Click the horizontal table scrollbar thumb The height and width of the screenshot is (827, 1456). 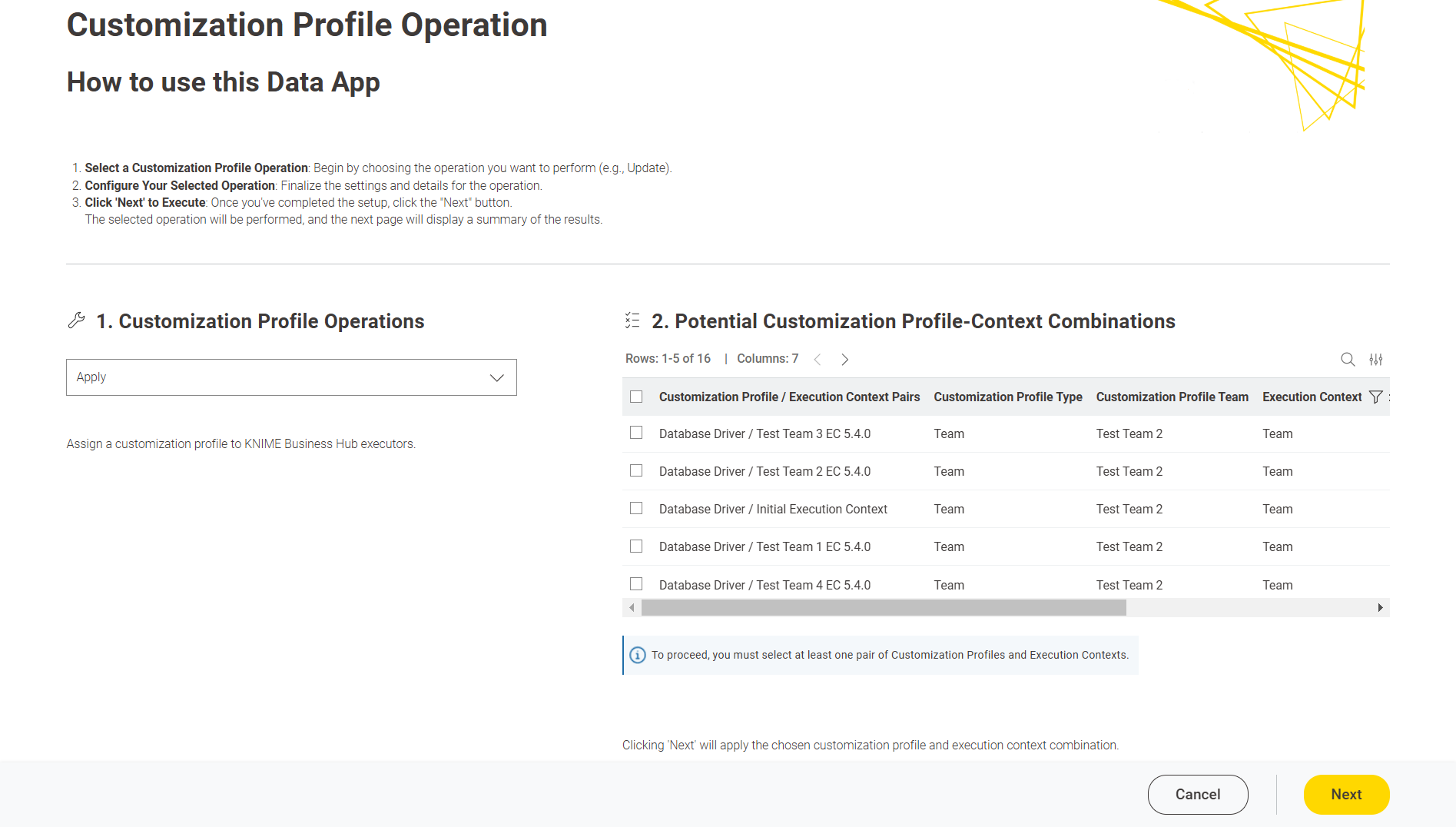(x=884, y=608)
